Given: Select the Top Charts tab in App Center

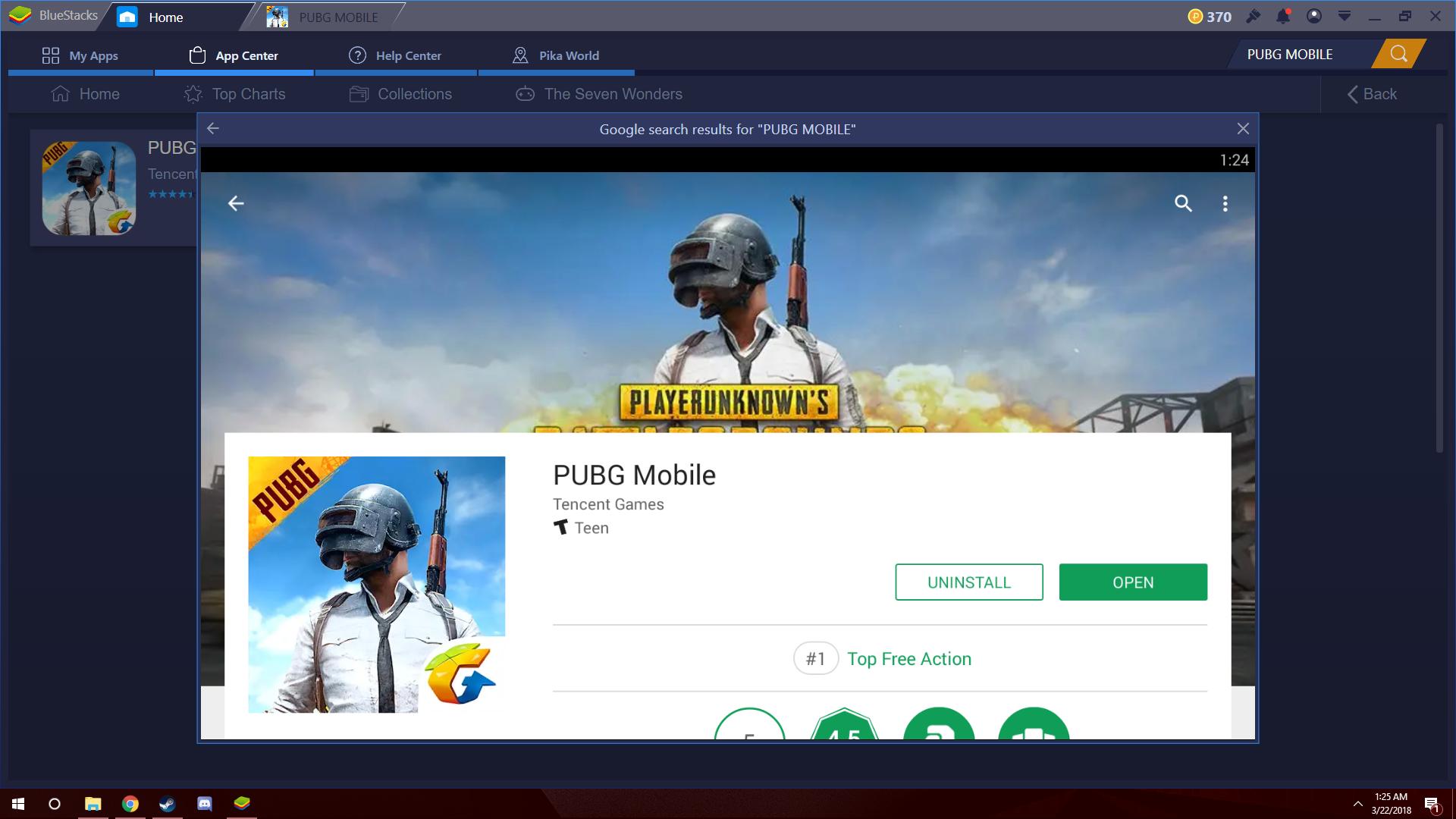Looking at the screenshot, I should point(248,93).
